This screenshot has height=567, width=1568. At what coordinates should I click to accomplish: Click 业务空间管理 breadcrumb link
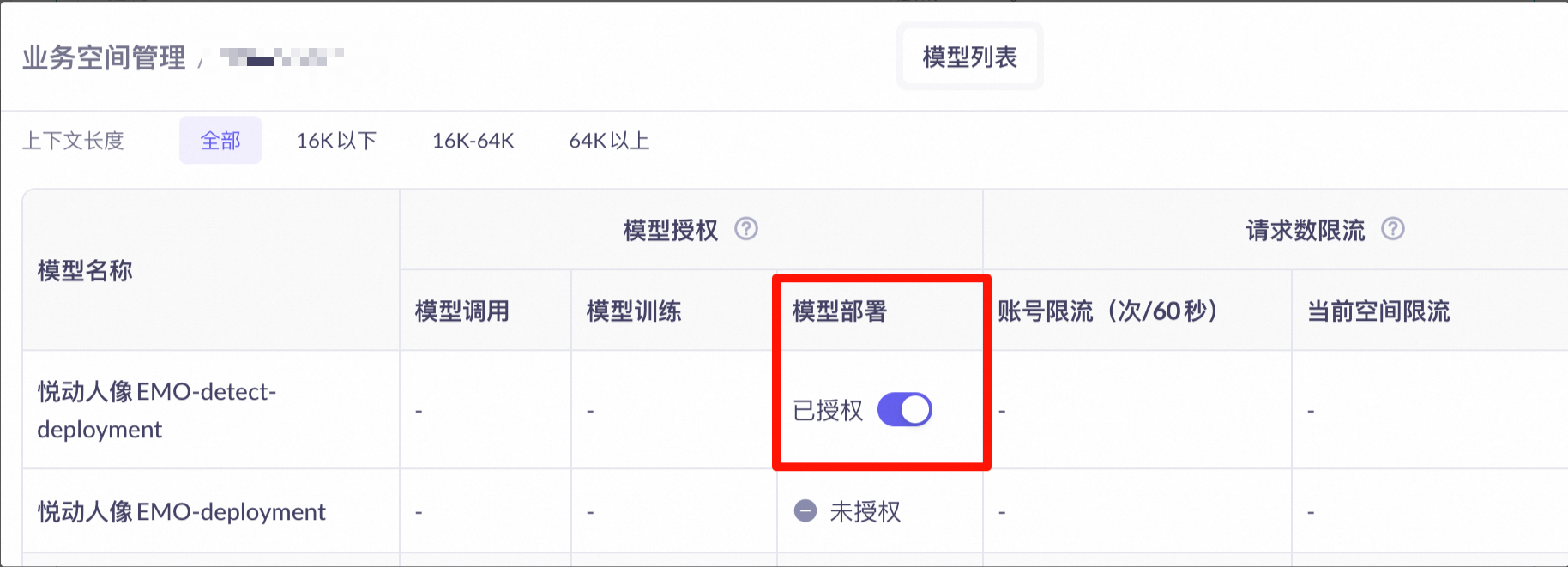point(104,57)
